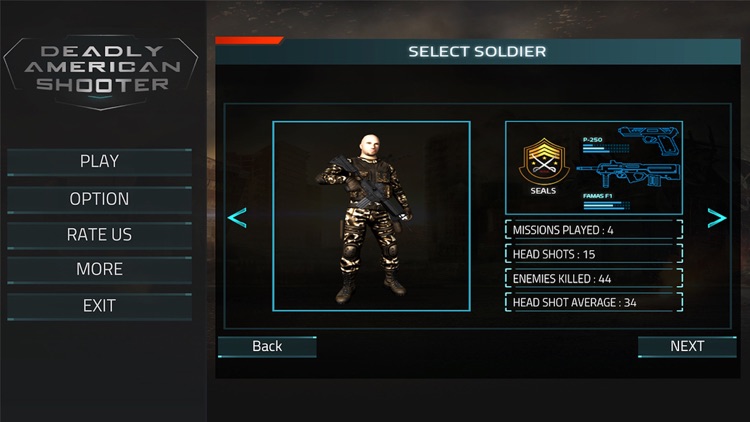Proceed with the NEXT button
750x422 pixels.
(687, 346)
